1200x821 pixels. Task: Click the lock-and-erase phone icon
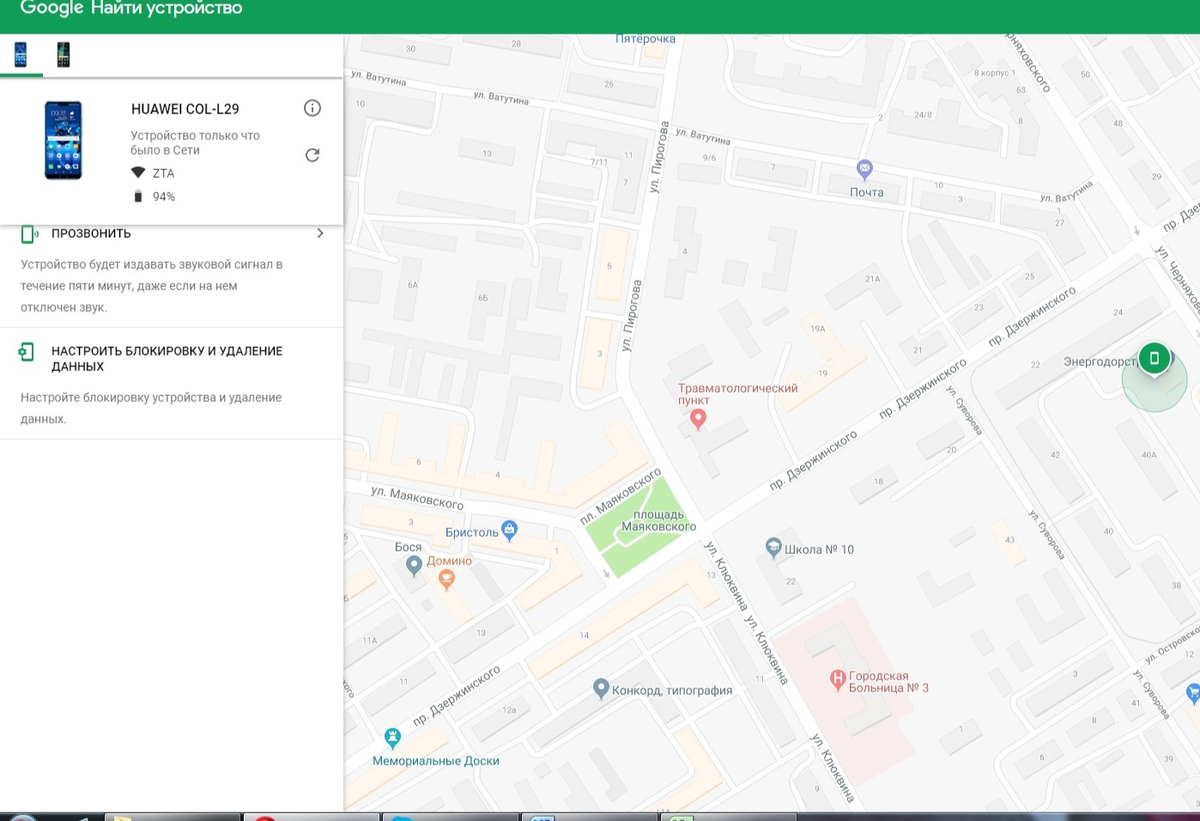point(27,352)
